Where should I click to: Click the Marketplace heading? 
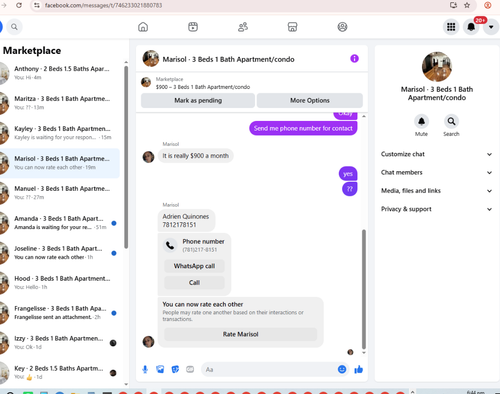tap(32, 51)
